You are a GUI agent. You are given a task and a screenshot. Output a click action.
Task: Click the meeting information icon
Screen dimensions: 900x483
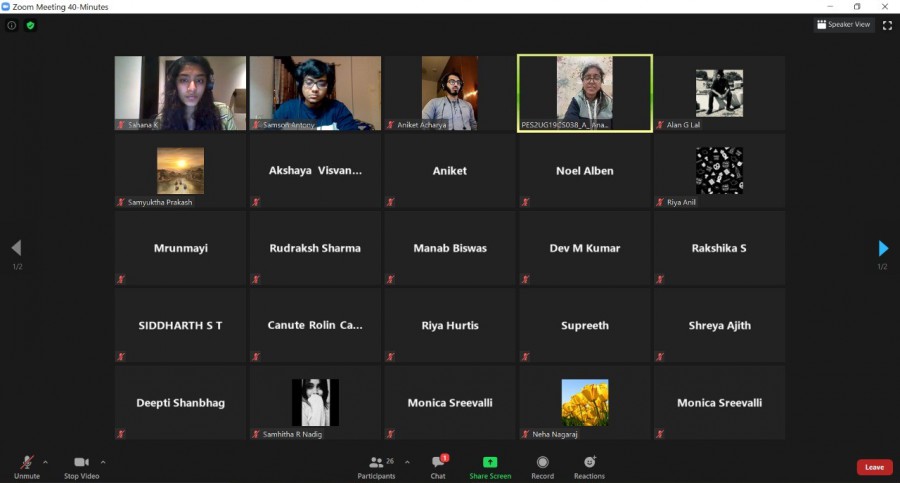(x=12, y=25)
